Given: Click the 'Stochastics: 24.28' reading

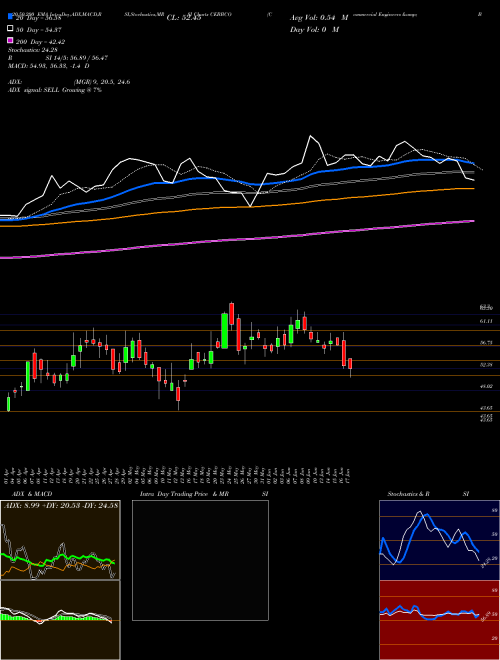Looking at the screenshot, I should [32, 50].
